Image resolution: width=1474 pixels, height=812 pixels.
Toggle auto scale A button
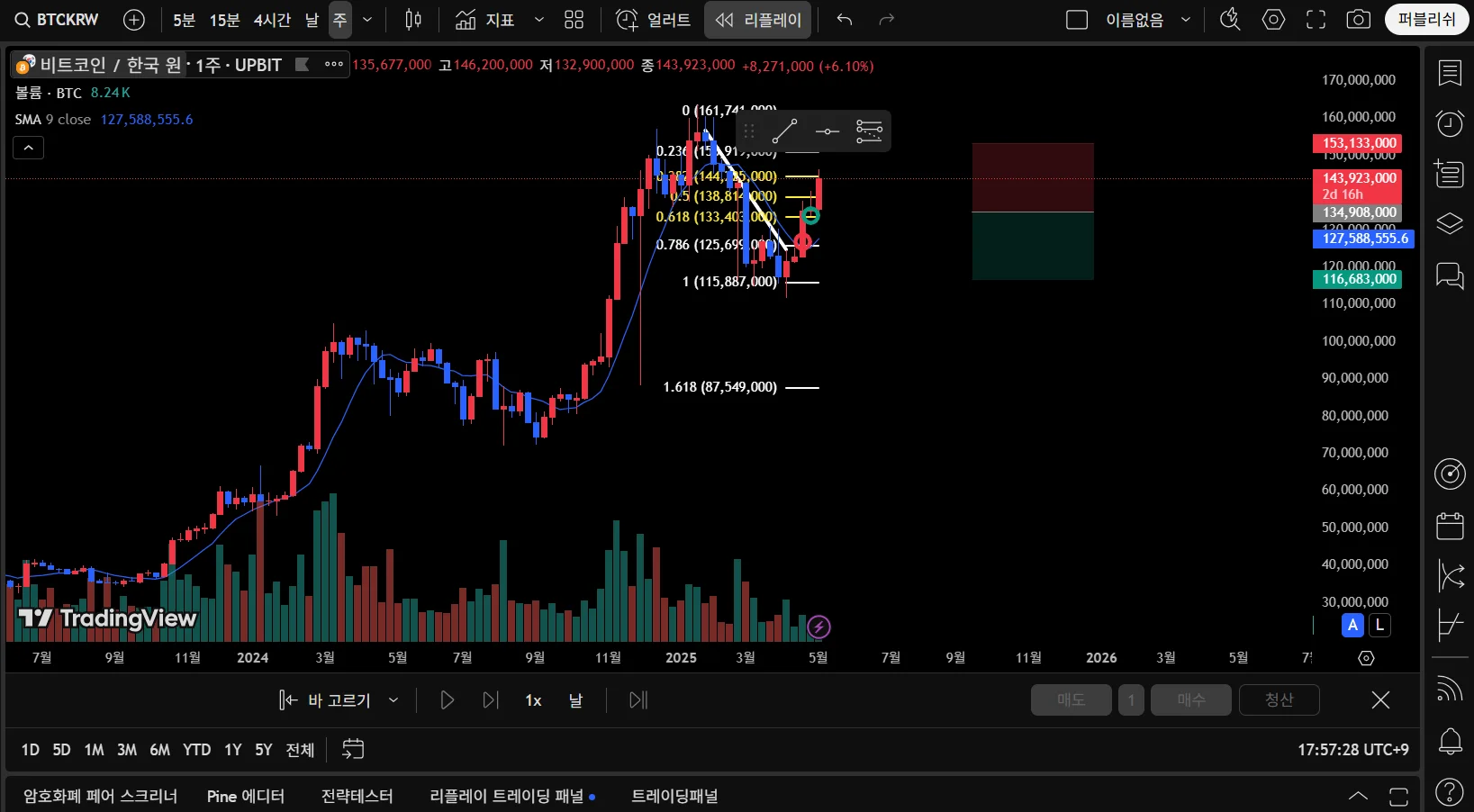pos(1352,625)
